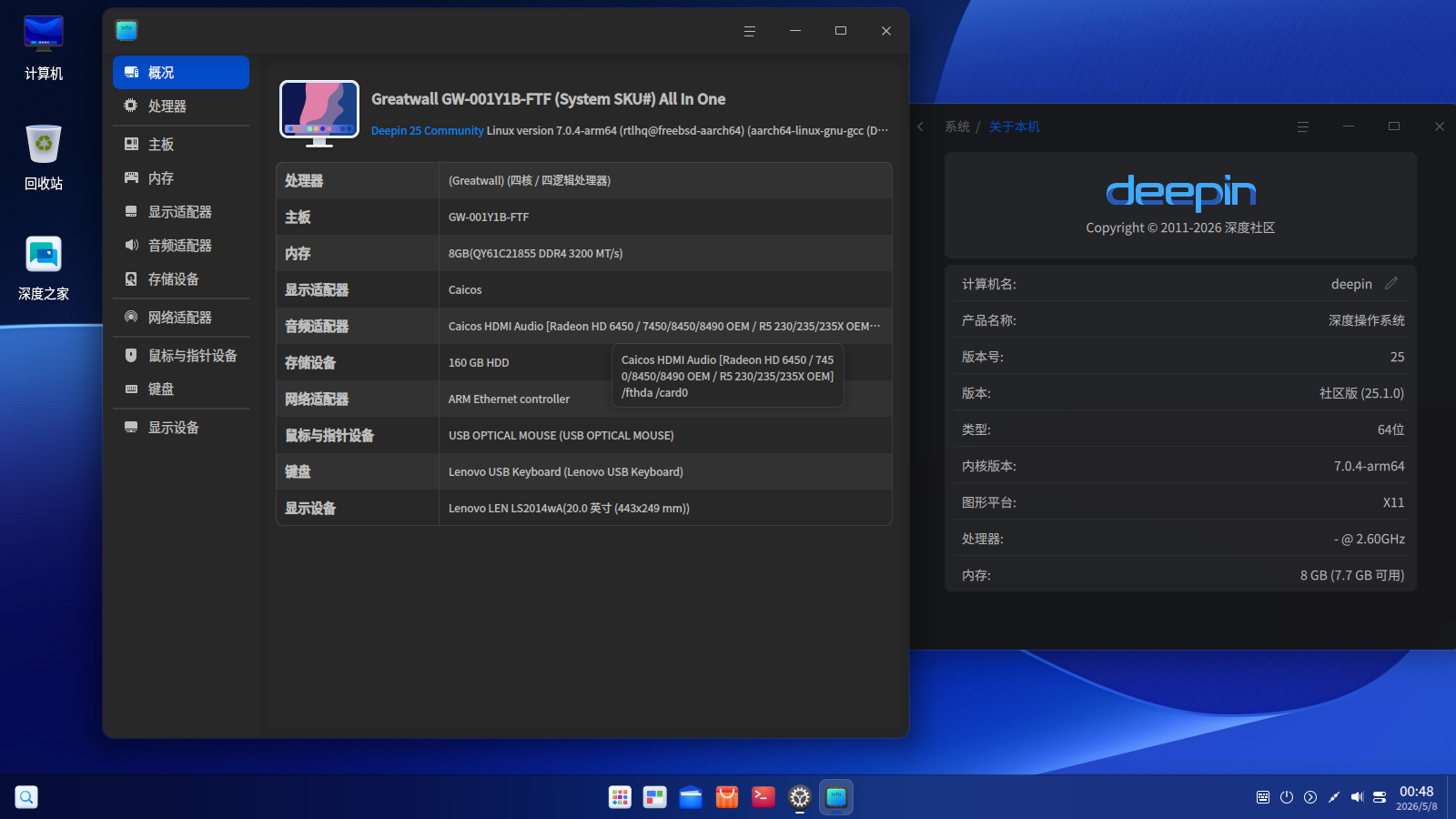
Task: Open 音频适配器 audio adapter section
Action: [181, 246]
